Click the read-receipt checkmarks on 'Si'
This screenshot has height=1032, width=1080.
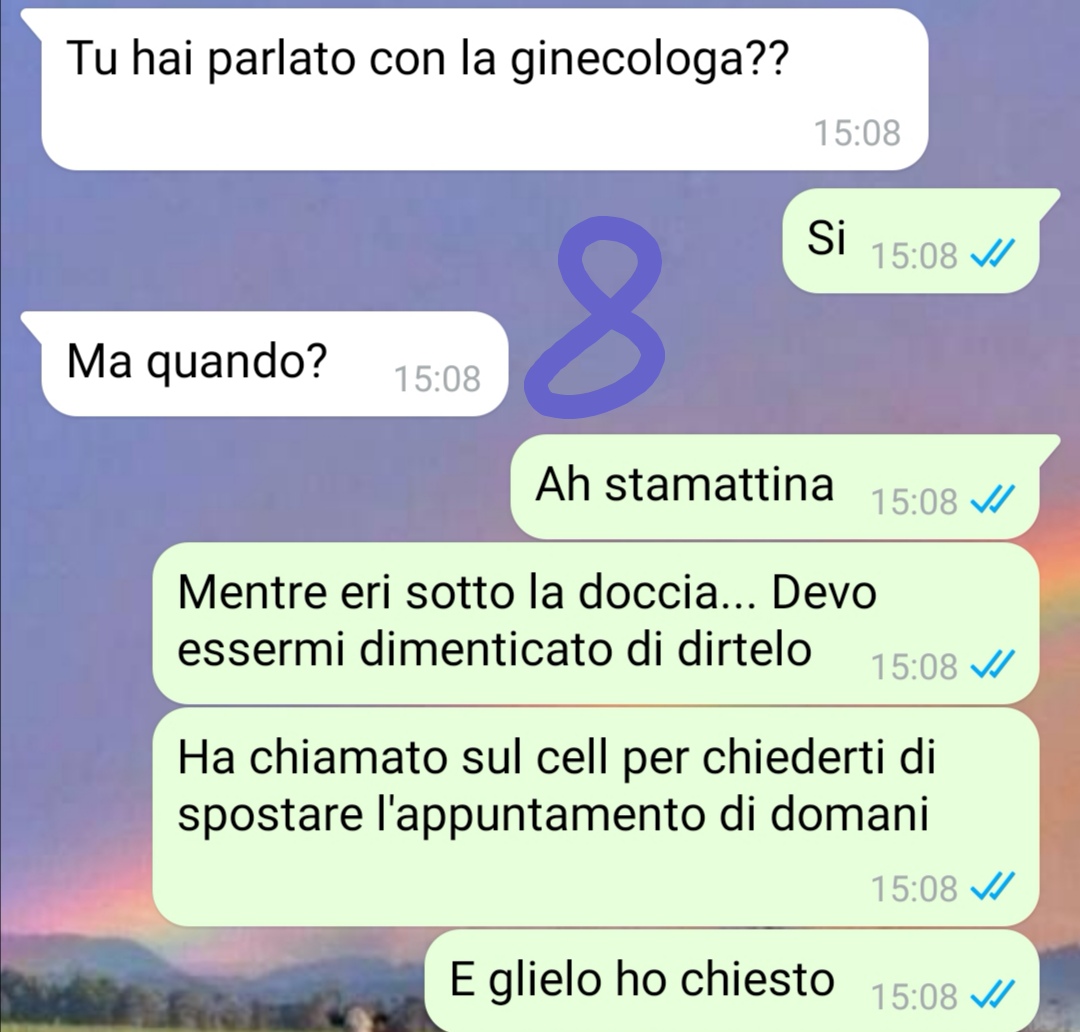[x=993, y=256]
